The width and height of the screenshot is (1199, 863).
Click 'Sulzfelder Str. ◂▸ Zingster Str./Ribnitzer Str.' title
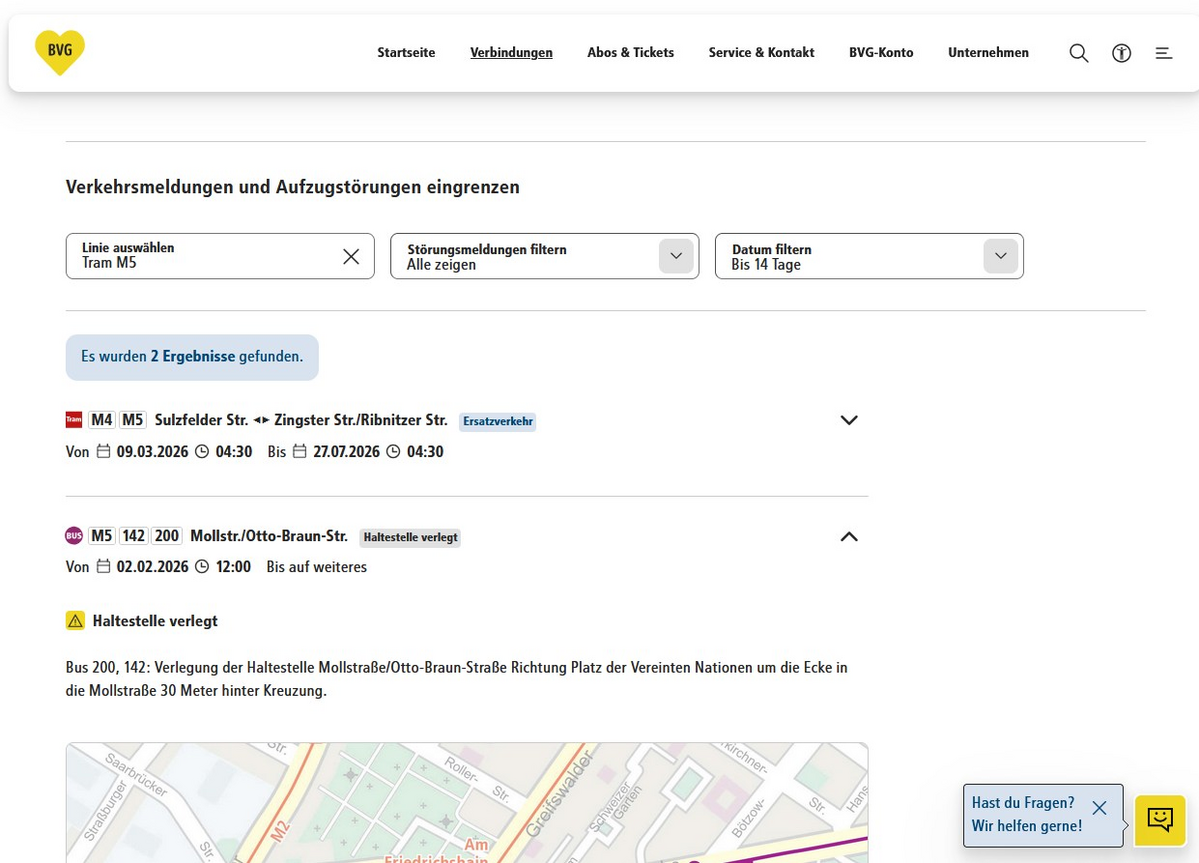pos(301,420)
